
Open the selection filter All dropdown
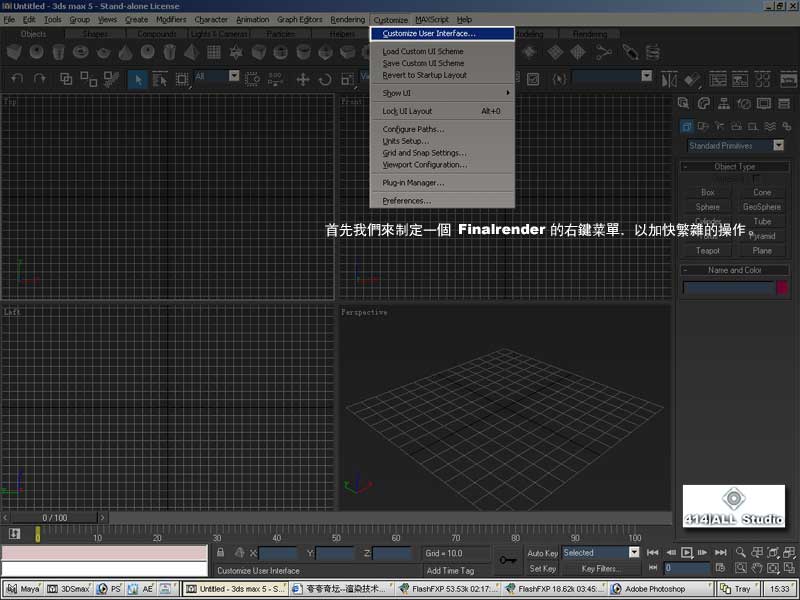tap(234, 76)
